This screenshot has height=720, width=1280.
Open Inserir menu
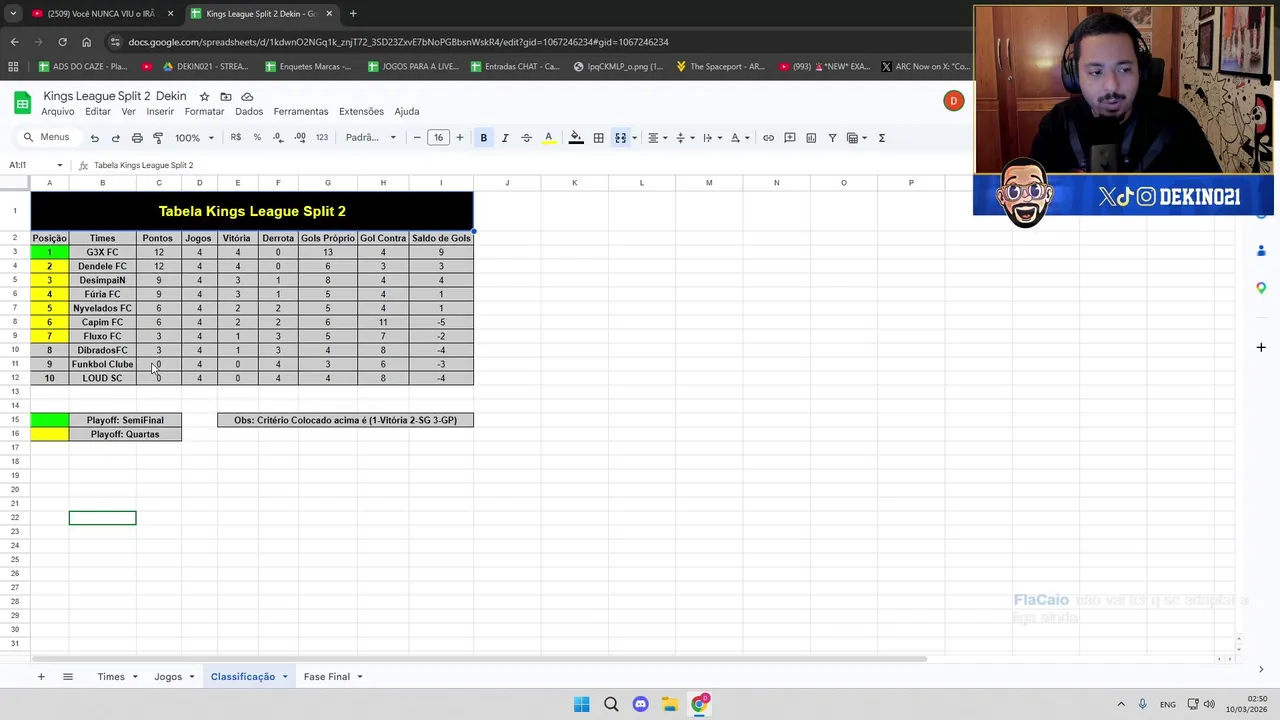(x=160, y=111)
